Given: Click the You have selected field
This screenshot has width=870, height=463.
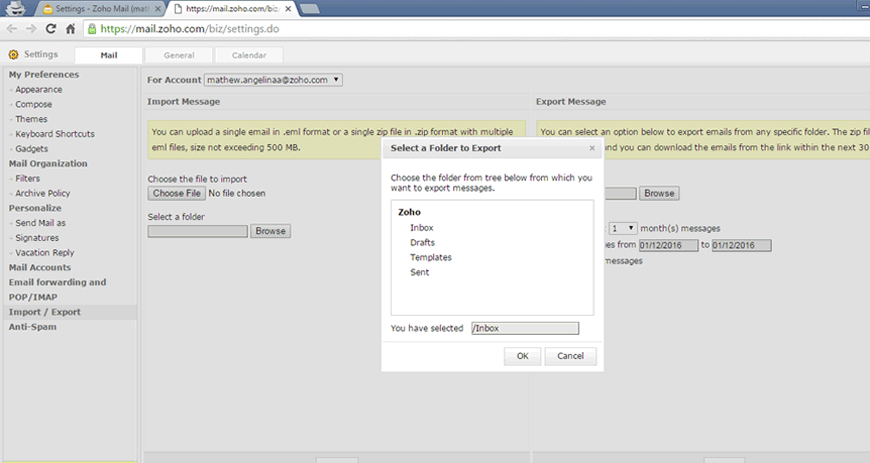Looking at the screenshot, I should click(x=525, y=328).
